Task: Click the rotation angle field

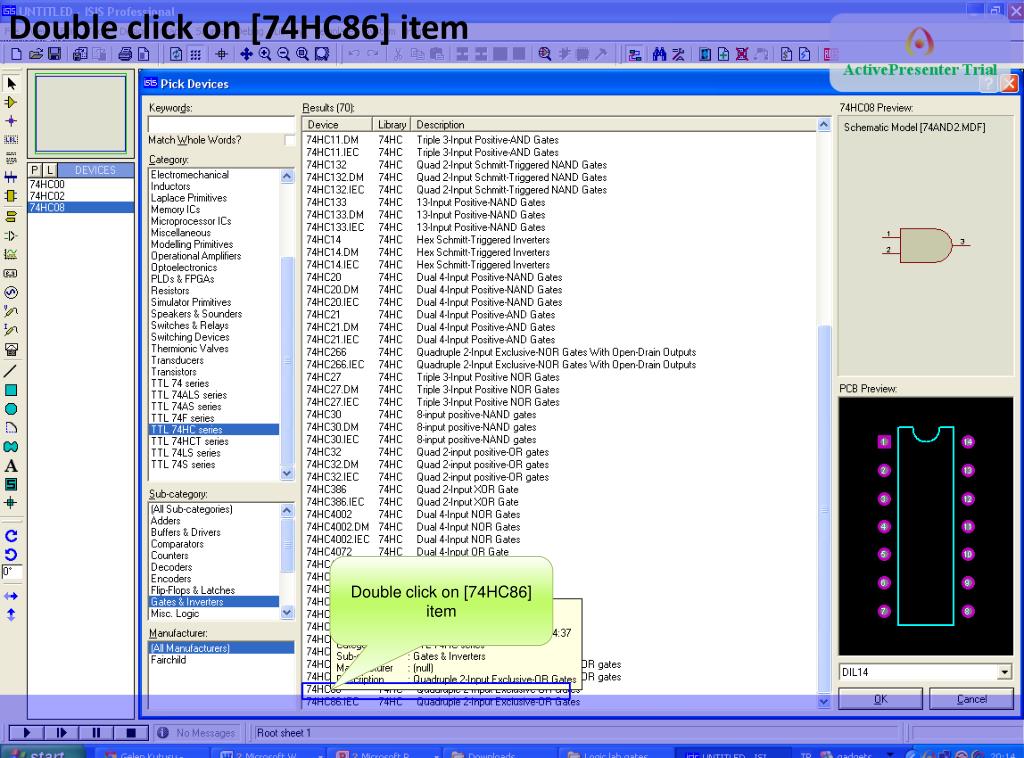Action: click(x=12, y=573)
